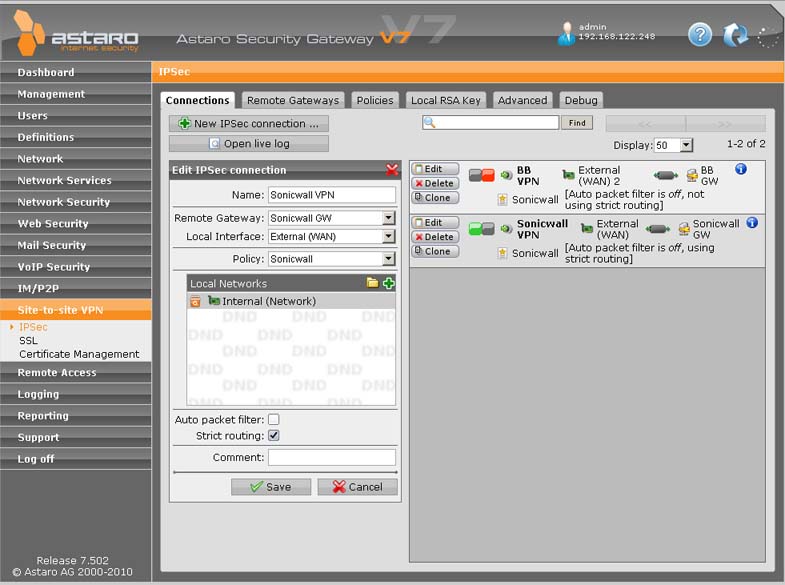Open the help question mark icon

coord(699,35)
